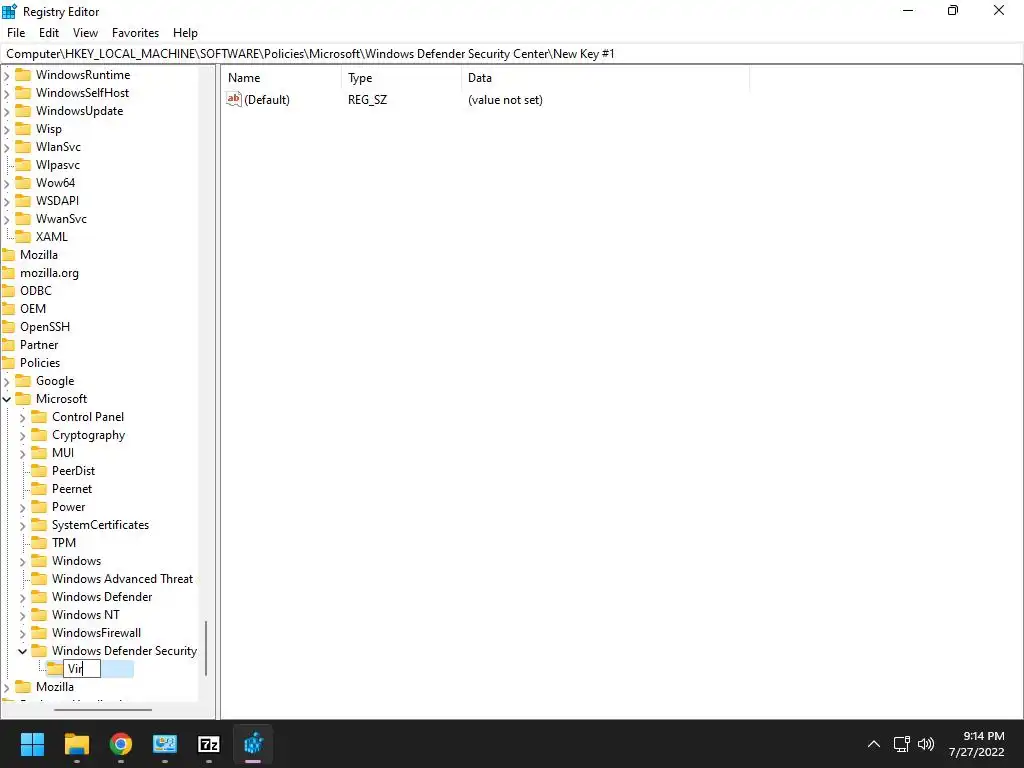Collapse the Microsoft policies key
This screenshot has width=1024, height=768.
[x=7, y=399]
